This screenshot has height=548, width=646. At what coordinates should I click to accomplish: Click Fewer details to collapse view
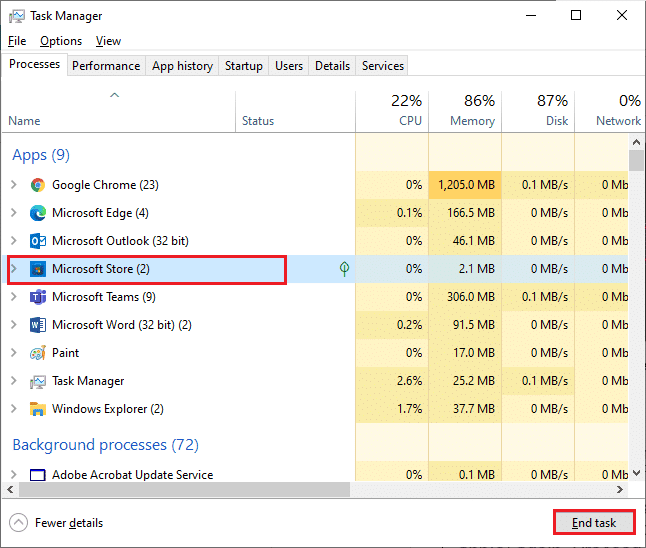[56, 523]
